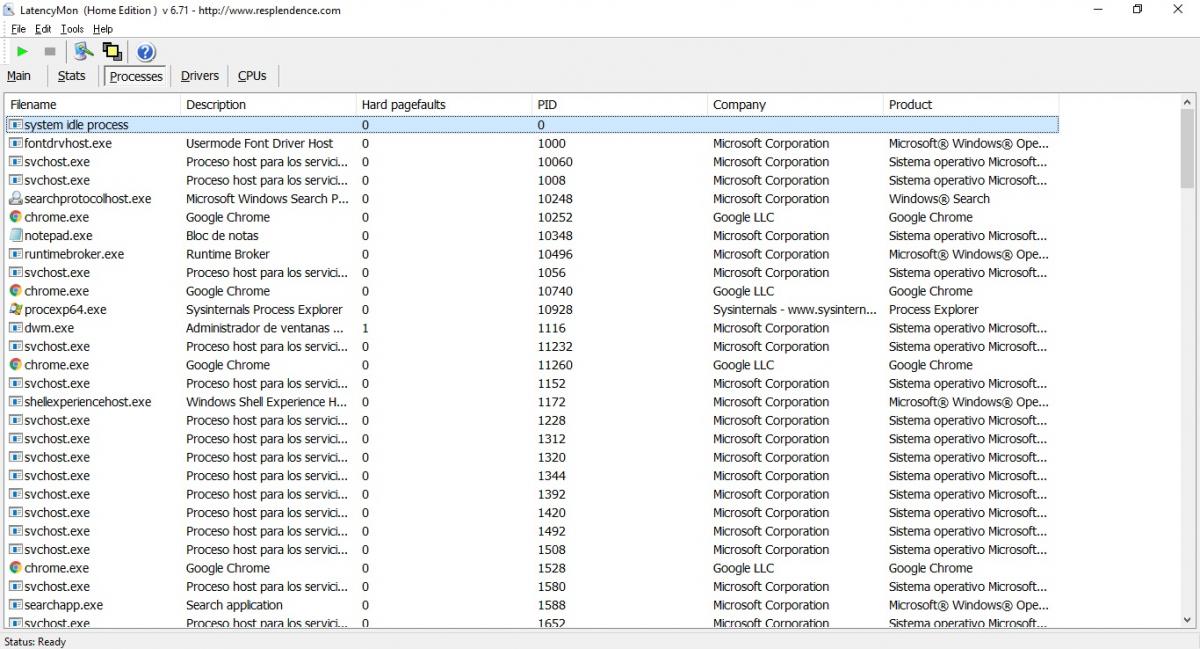Click the 'Sysinternals - www.sysintern...' company cell

[x=795, y=310]
